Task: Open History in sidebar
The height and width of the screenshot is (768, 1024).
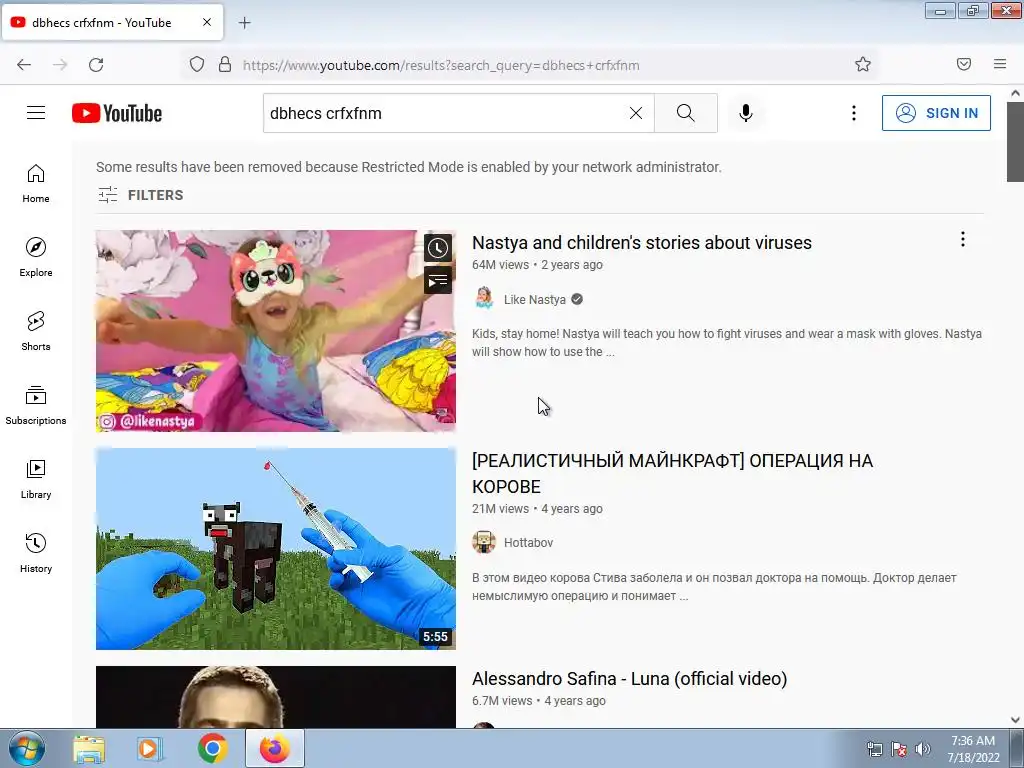Action: 36,553
